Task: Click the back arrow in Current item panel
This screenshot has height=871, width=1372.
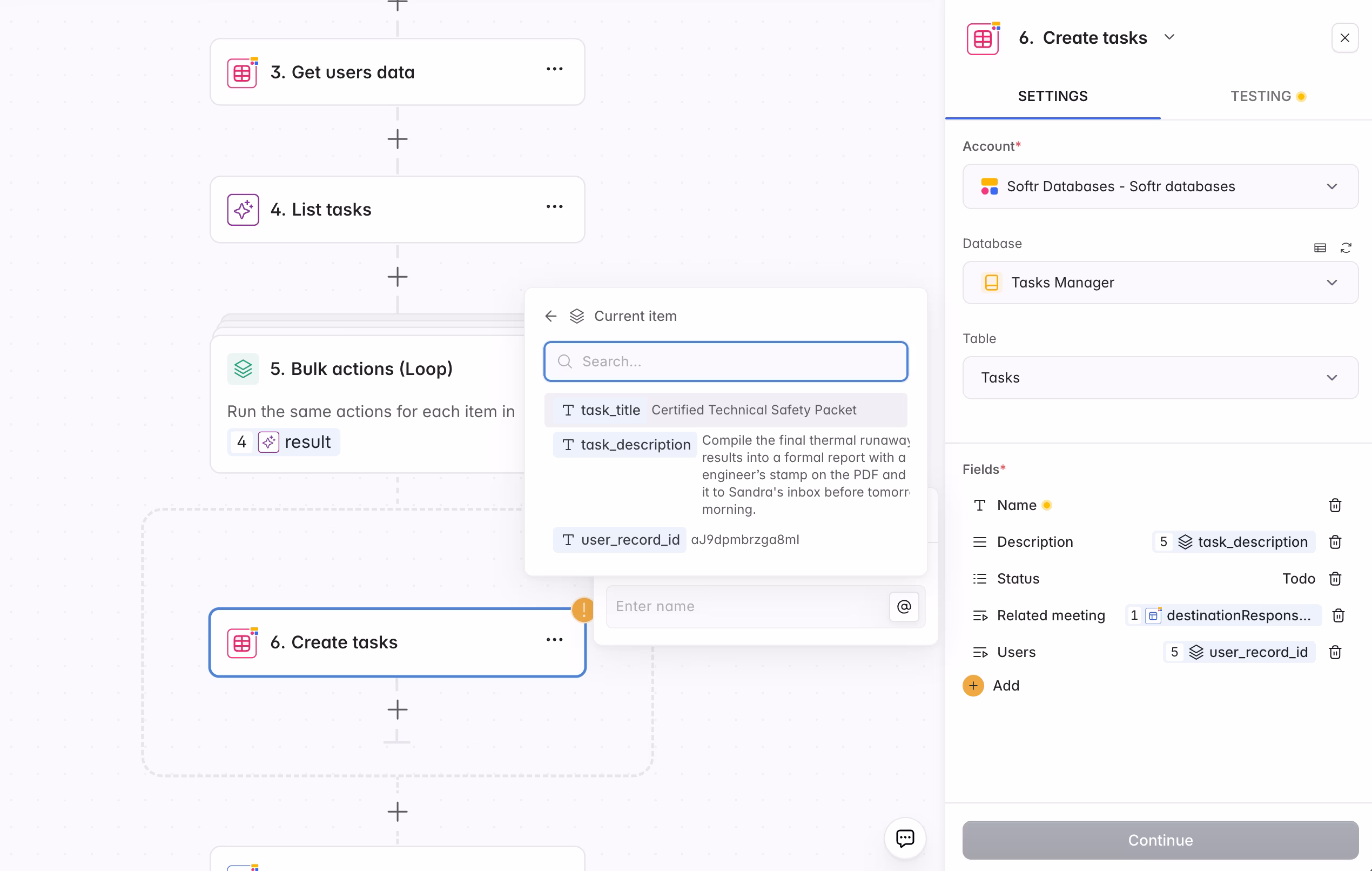Action: click(x=550, y=315)
